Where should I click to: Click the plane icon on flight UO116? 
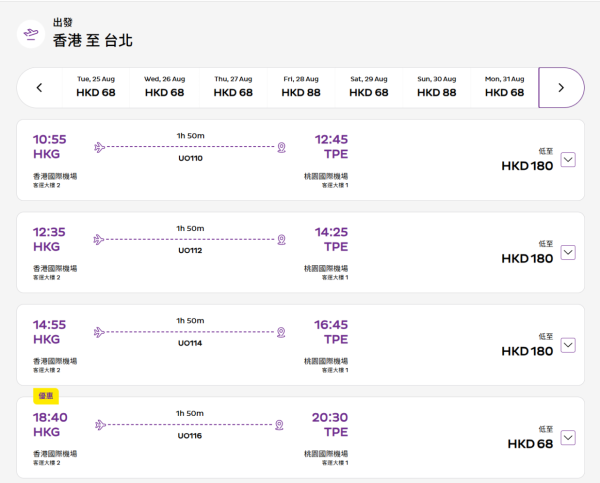99,424
